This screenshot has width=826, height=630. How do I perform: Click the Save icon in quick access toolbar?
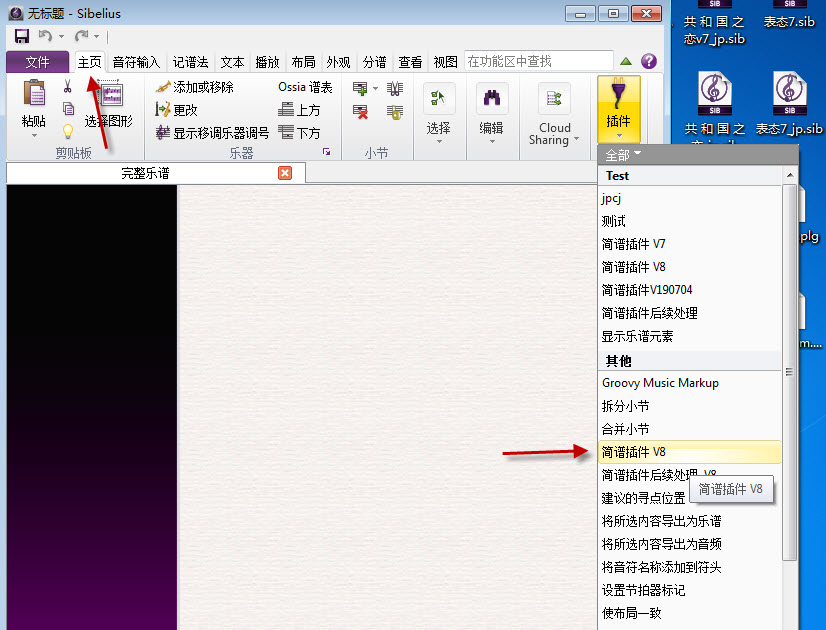(22, 36)
